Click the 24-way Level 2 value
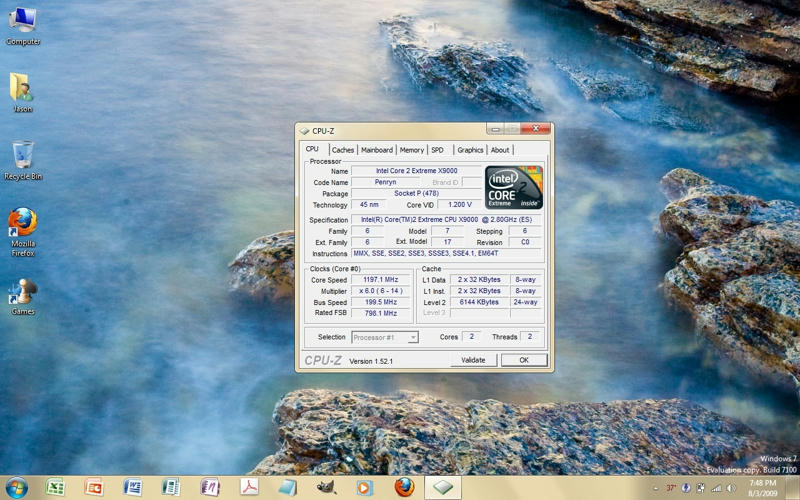 [x=526, y=302]
